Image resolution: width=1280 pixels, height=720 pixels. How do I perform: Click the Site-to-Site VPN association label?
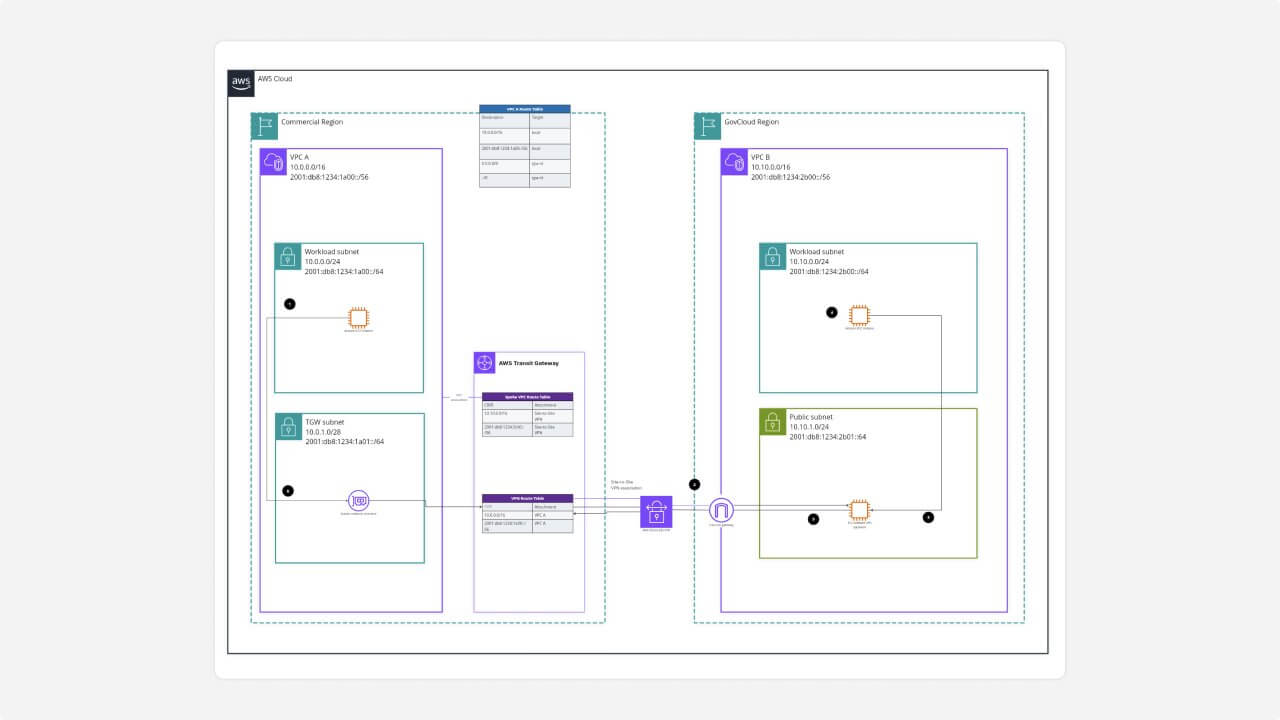[x=626, y=485]
